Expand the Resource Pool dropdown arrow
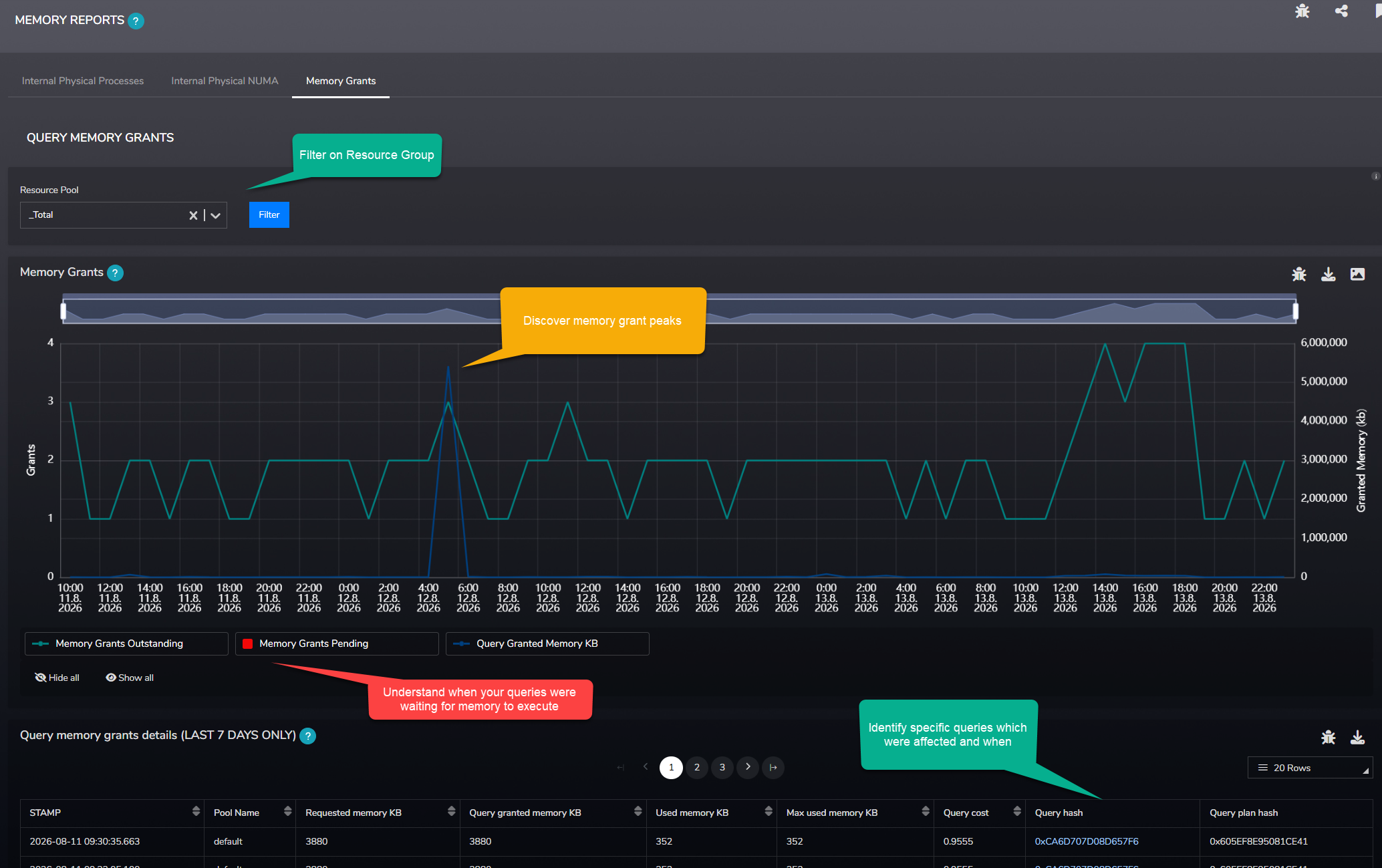Viewport: 1382px width, 868px height. [215, 215]
